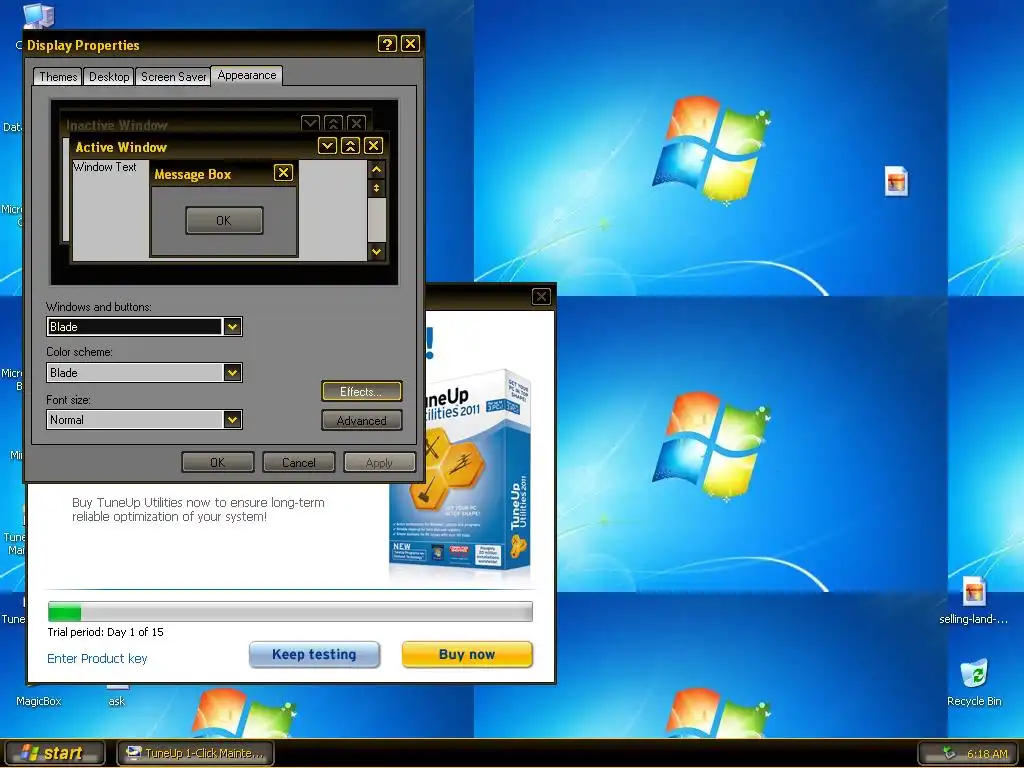Select the selling-land desktop file icon

974,600
